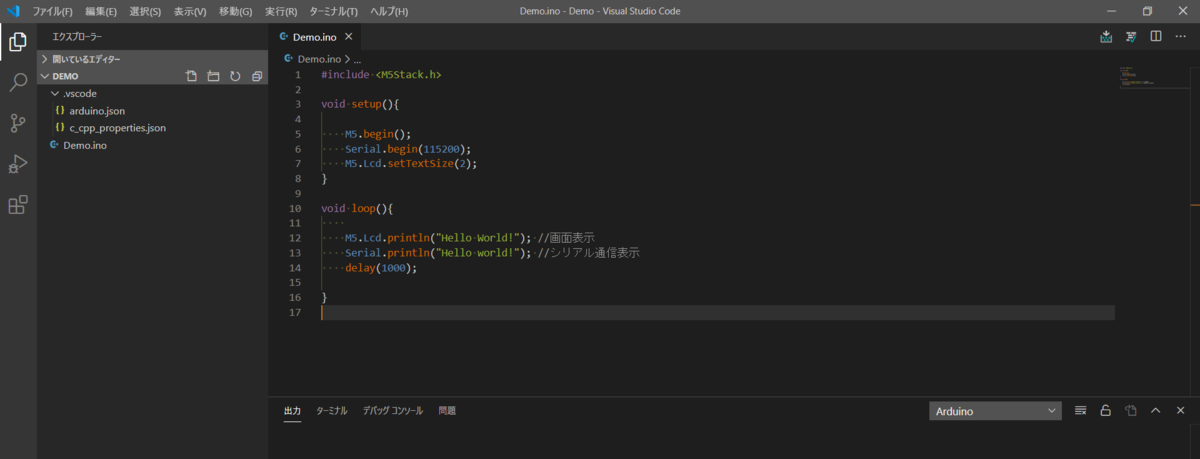This screenshot has height=459, width=1200.
Task: Open the 編集(E) menu
Action: [x=101, y=11]
